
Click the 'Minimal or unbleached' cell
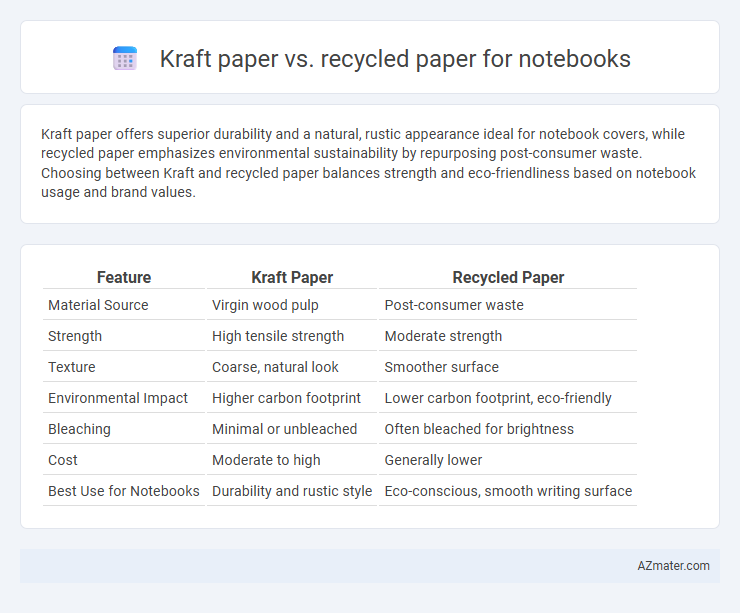tap(285, 429)
